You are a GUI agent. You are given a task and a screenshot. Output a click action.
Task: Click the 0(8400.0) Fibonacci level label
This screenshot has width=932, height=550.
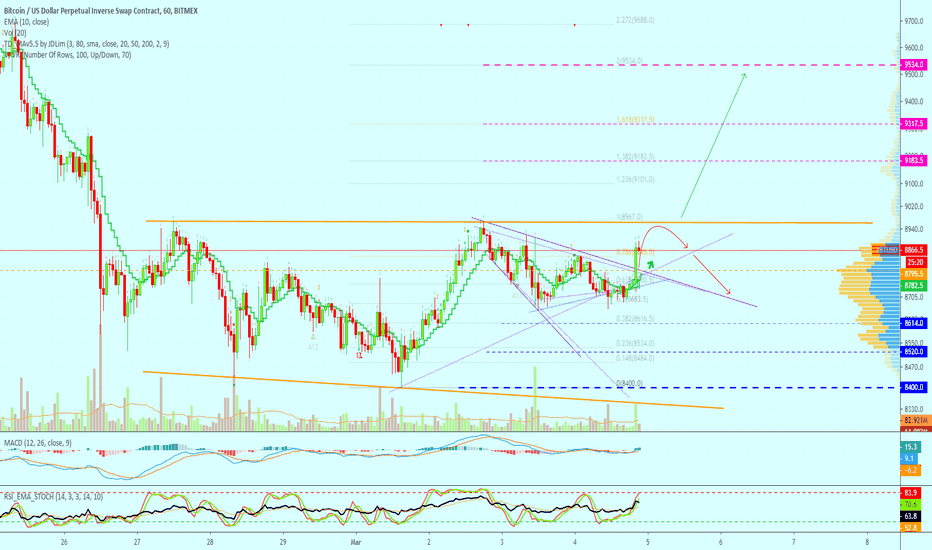coord(629,383)
